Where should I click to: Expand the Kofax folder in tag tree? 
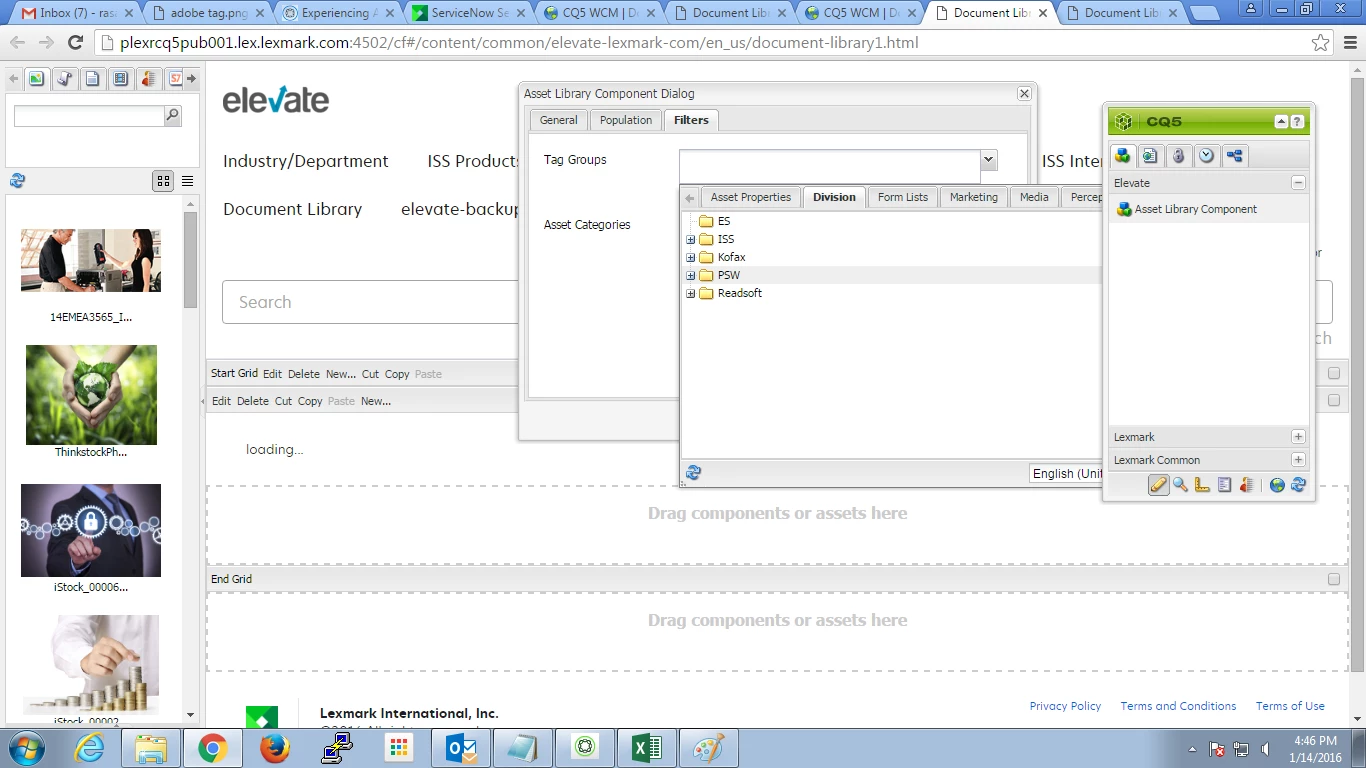tap(690, 258)
